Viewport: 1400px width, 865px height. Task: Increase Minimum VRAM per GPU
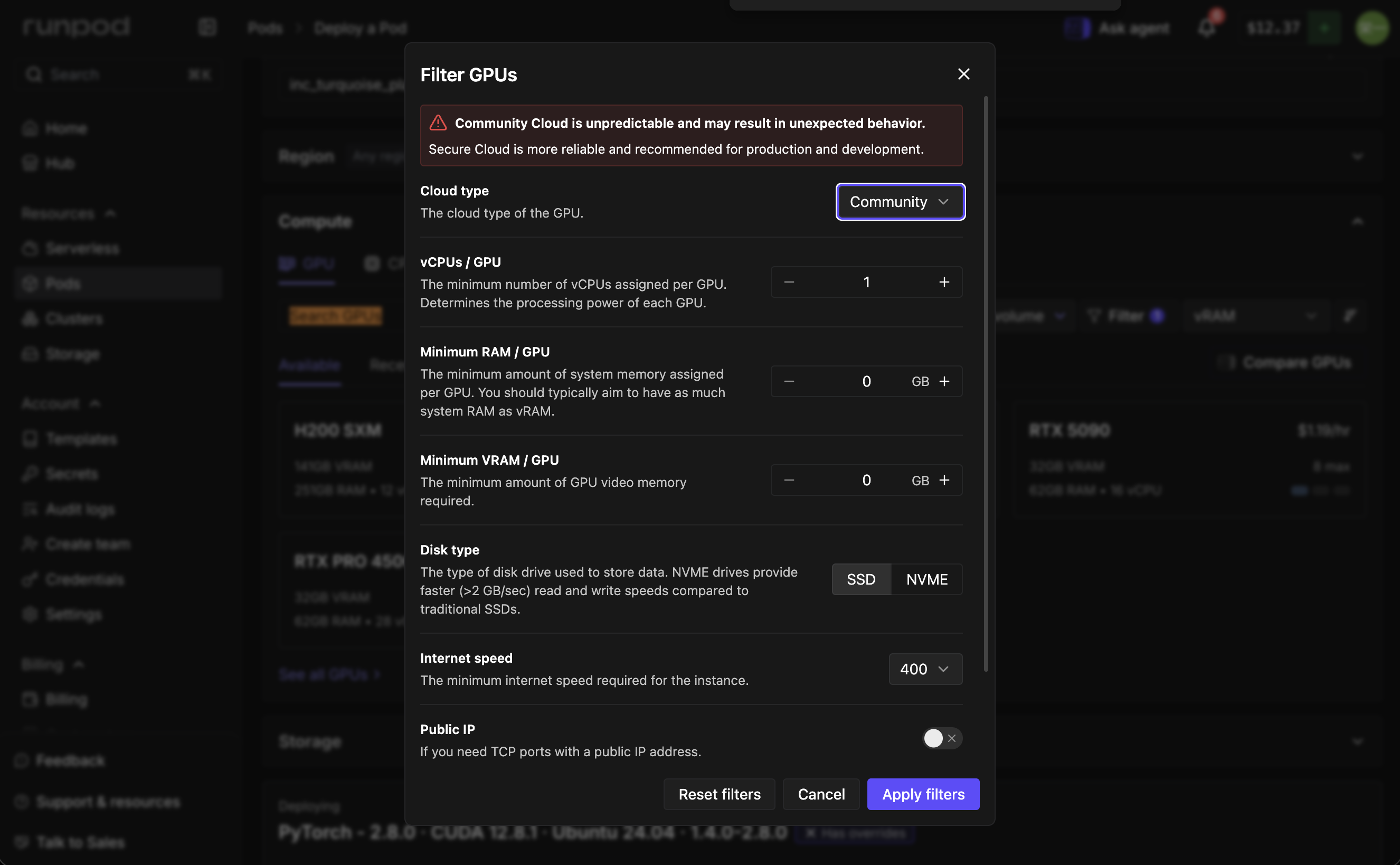pyautogui.click(x=944, y=480)
